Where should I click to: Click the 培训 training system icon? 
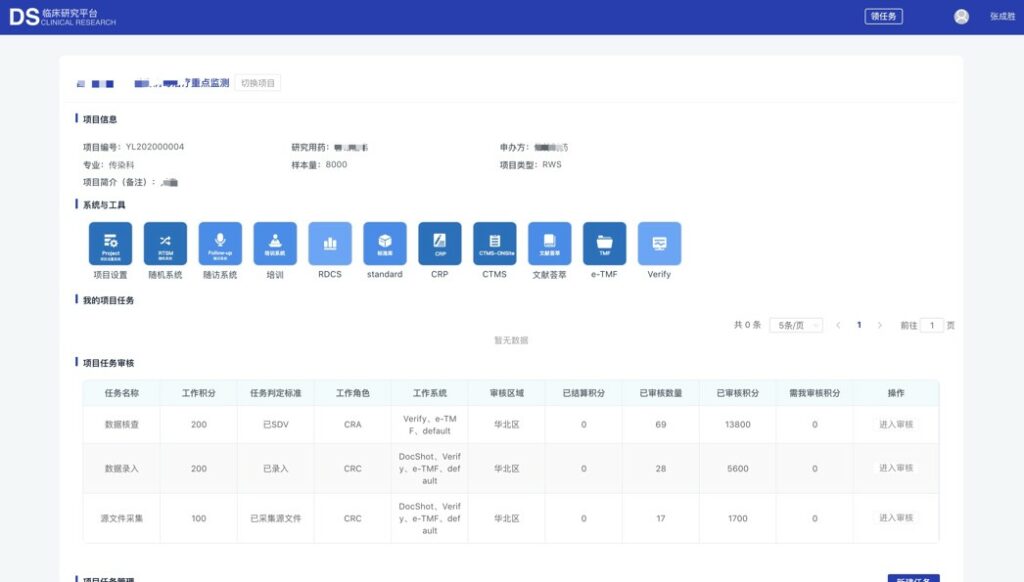[x=275, y=244]
